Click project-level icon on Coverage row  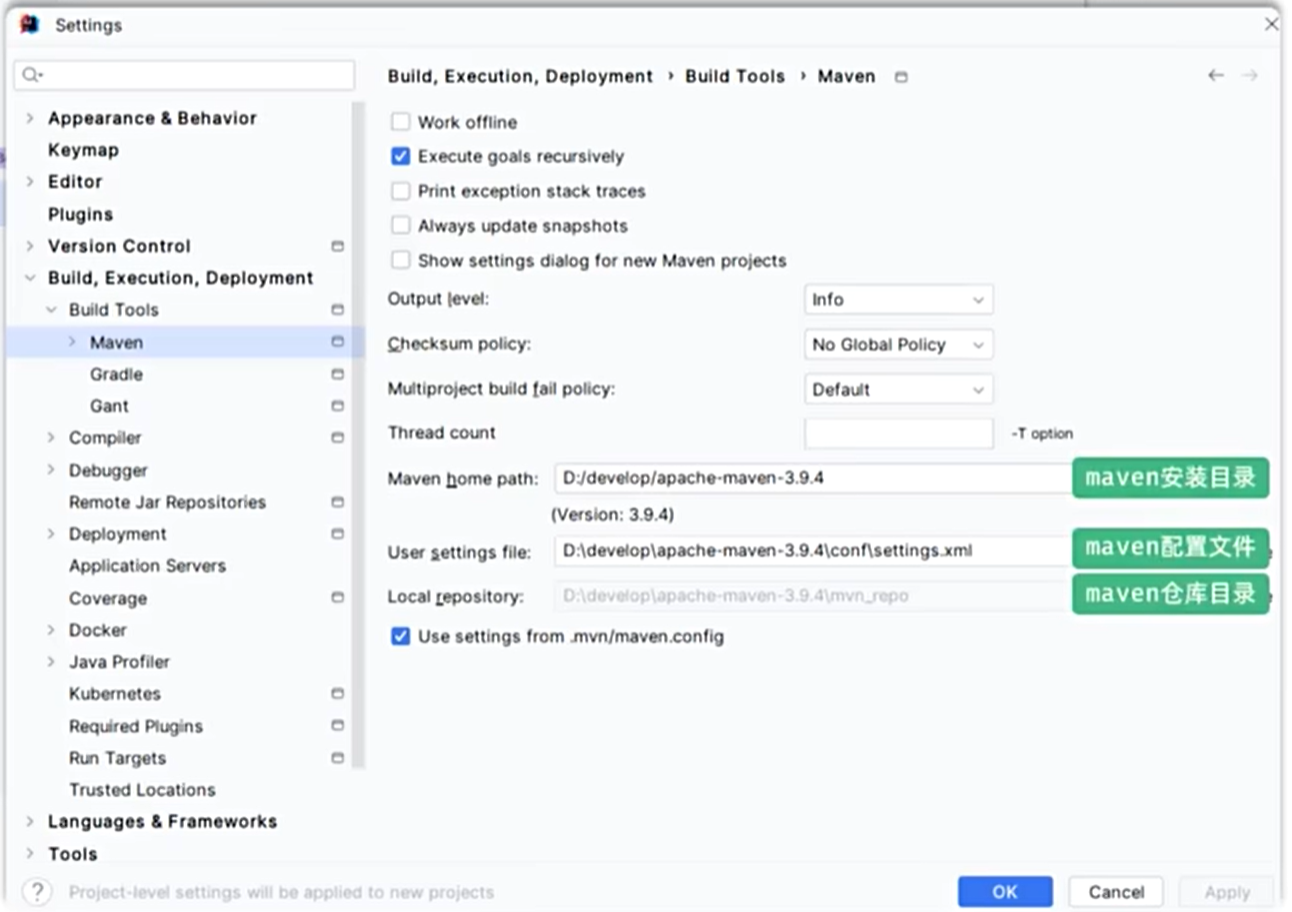338,598
